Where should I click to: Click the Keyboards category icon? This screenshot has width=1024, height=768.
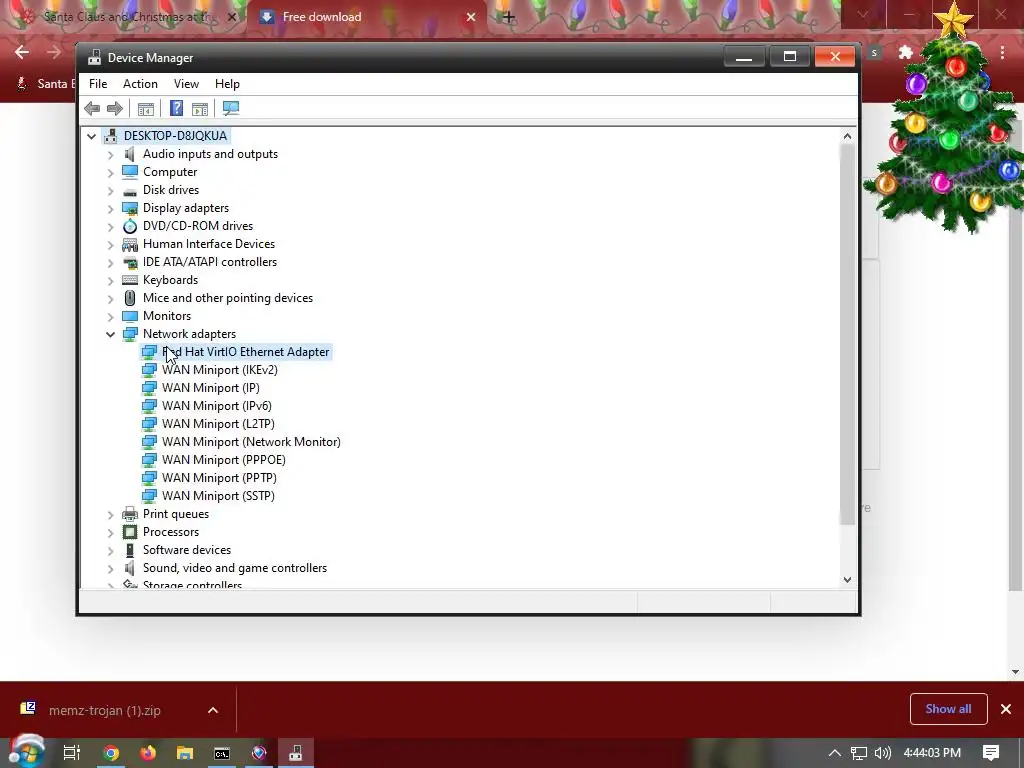130,280
